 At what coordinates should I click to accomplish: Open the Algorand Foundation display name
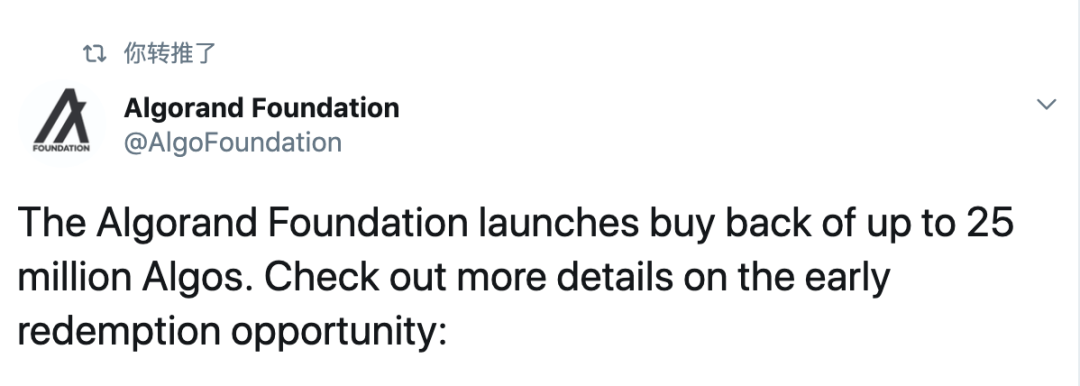click(x=262, y=108)
